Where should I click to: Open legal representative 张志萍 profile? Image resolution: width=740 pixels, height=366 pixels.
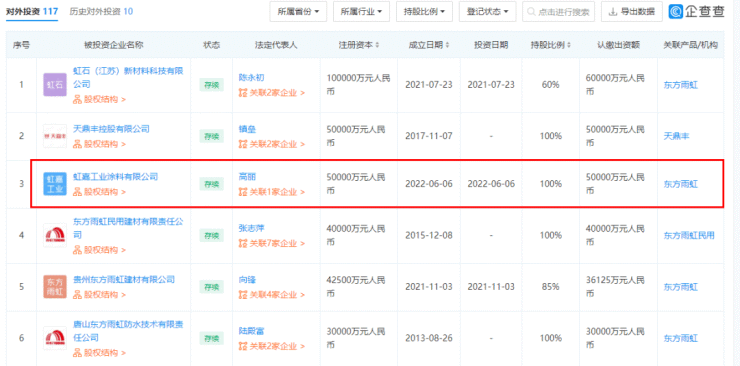point(252,228)
